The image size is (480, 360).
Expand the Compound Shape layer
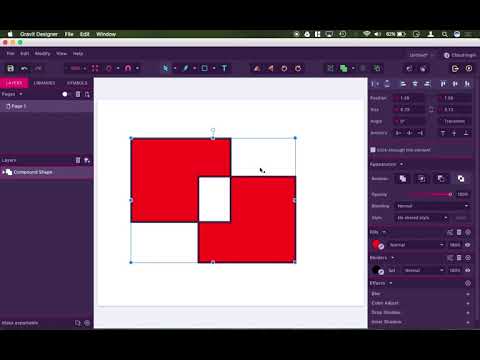[x=3, y=172]
